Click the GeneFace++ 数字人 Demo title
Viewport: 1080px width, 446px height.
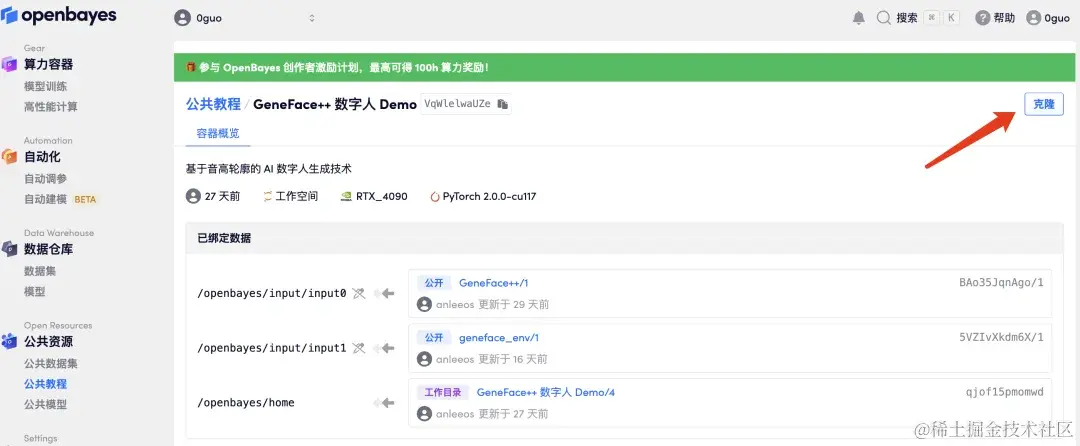(335, 104)
